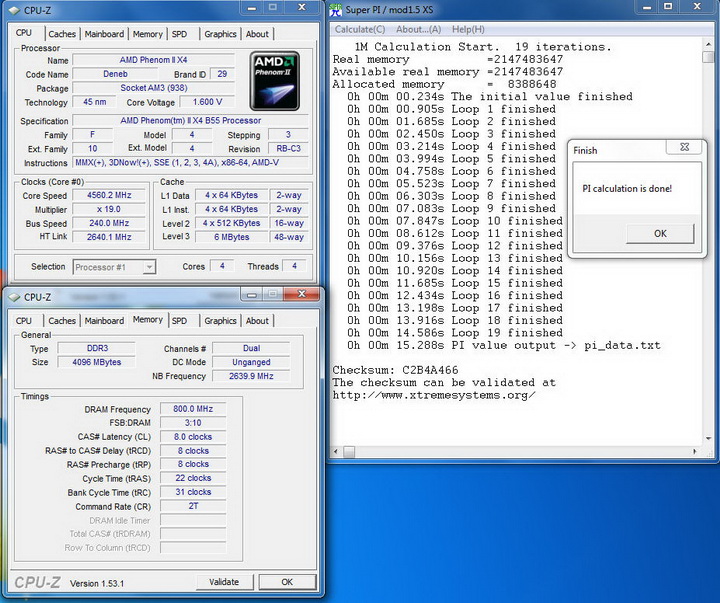Close the Finish dialog with X
The image size is (720, 603).
tap(684, 147)
